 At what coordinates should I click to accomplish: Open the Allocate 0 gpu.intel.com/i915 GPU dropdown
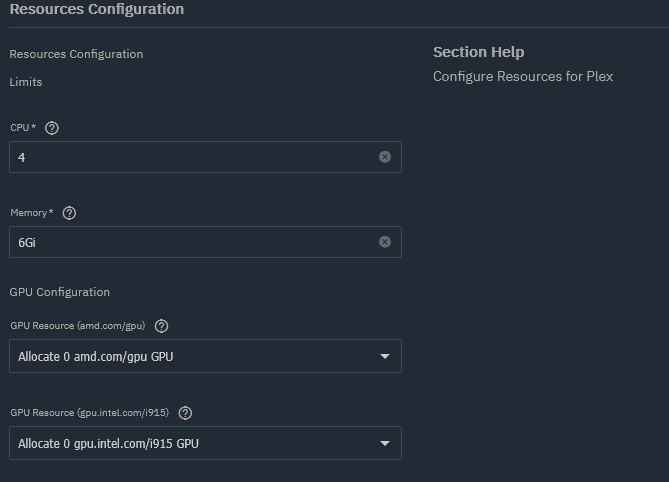click(x=205, y=443)
